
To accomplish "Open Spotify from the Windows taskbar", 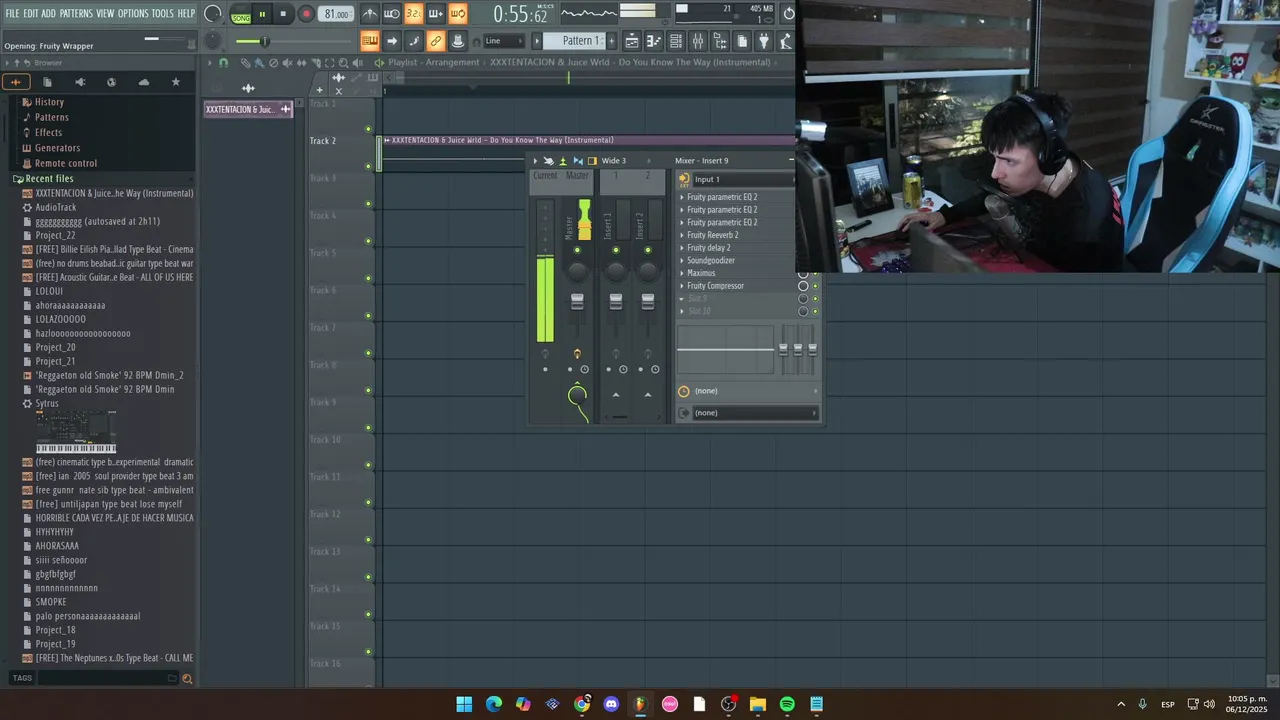I will pos(787,704).
